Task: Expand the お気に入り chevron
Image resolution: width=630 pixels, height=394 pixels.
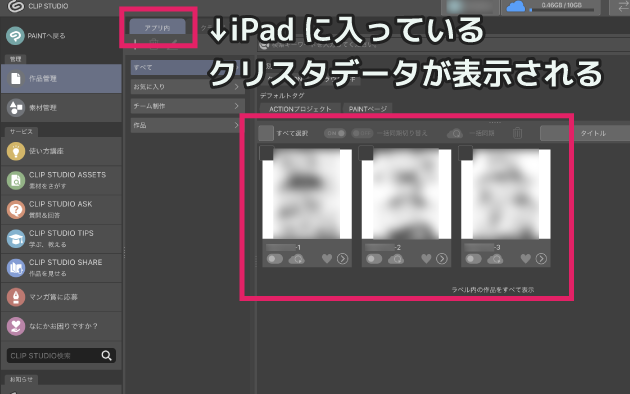Action: pos(237,87)
